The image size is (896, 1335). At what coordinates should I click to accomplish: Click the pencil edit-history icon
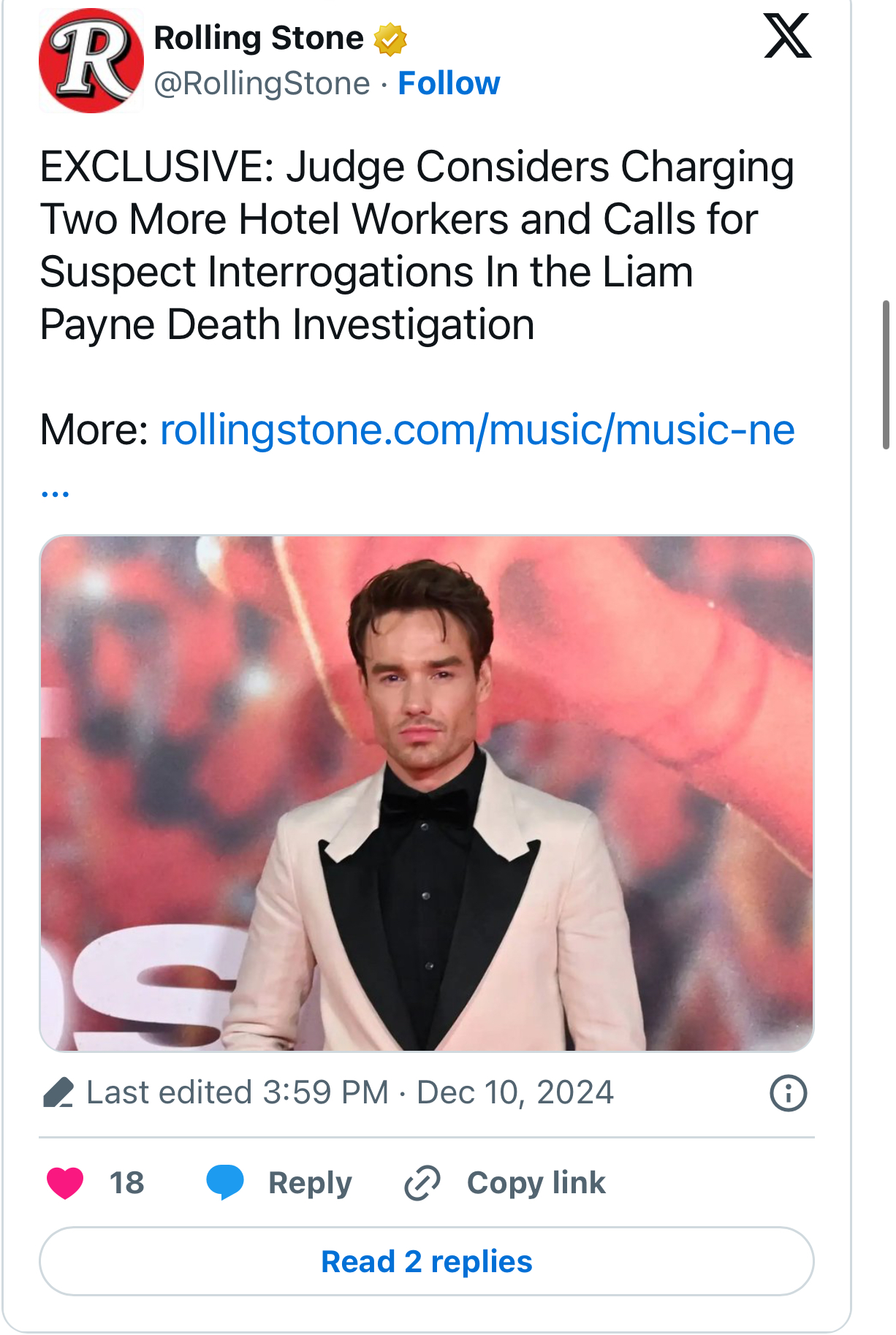58,1093
